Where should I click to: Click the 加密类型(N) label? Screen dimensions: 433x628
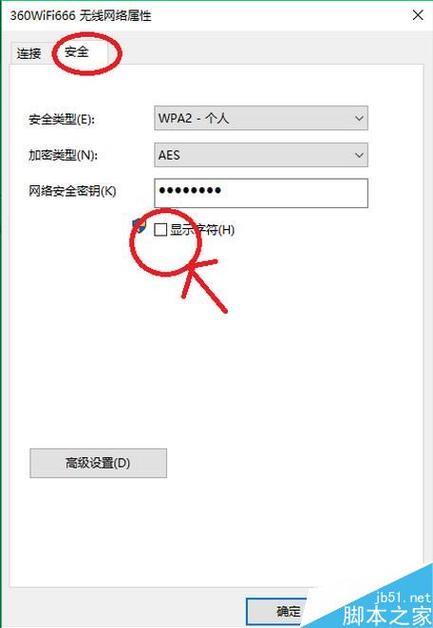coord(63,155)
